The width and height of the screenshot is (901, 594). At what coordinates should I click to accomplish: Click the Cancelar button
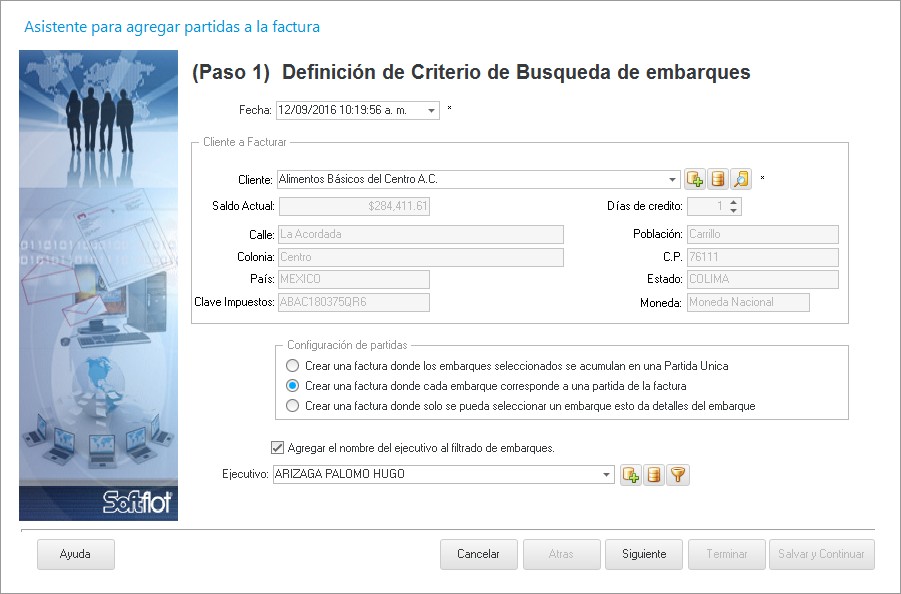pos(478,554)
